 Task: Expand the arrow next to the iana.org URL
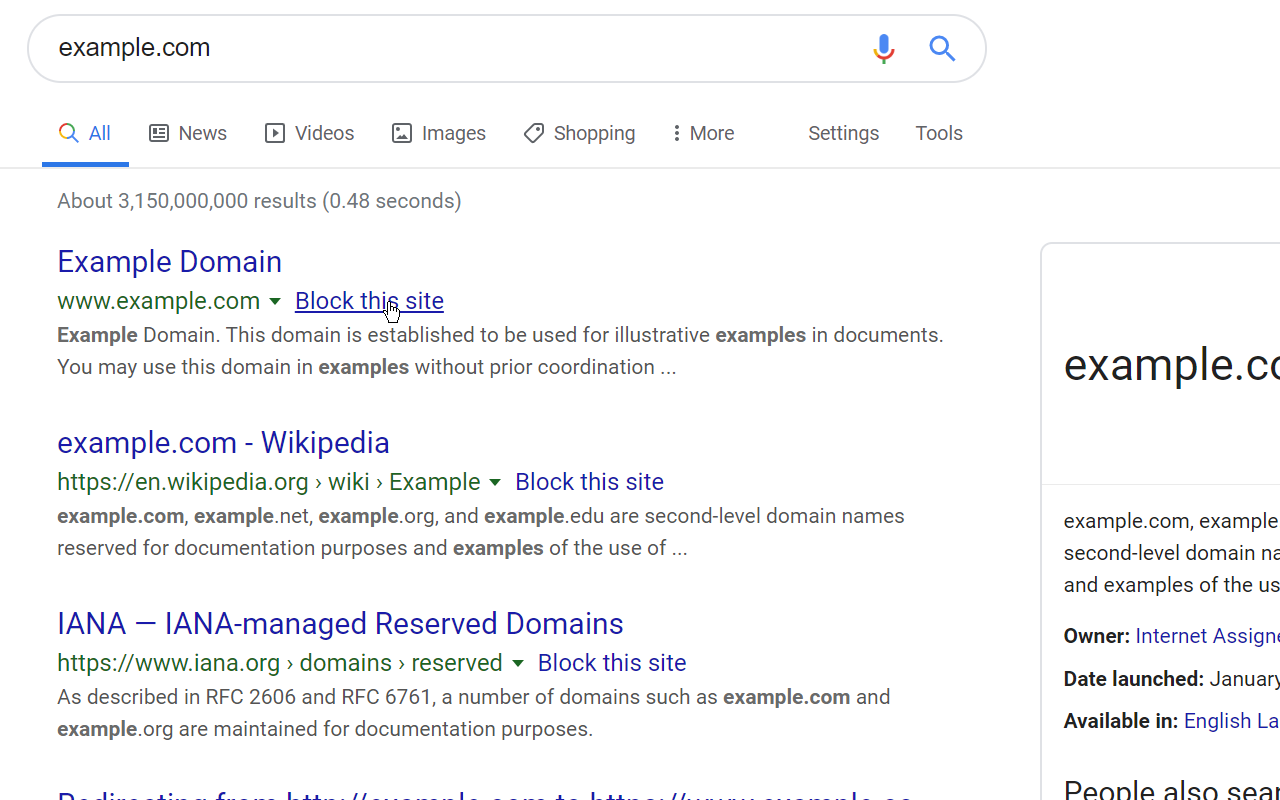click(518, 664)
